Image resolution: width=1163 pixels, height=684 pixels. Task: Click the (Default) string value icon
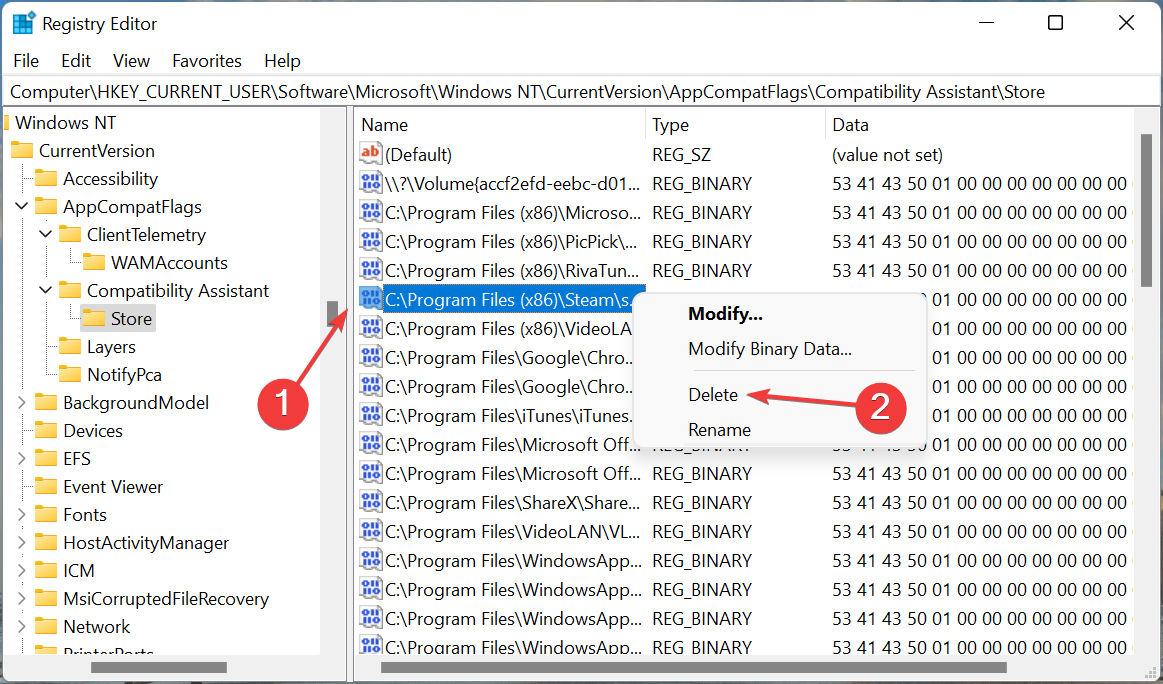[370, 154]
